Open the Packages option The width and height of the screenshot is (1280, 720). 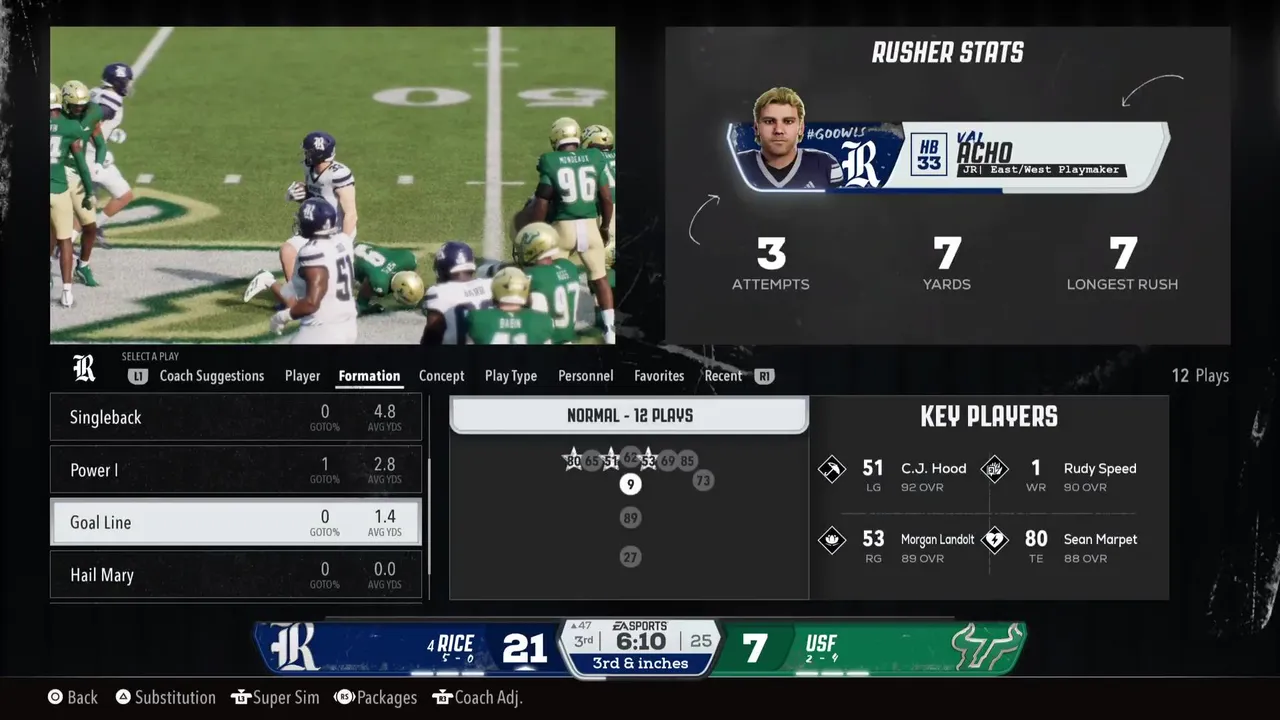pyautogui.click(x=387, y=697)
